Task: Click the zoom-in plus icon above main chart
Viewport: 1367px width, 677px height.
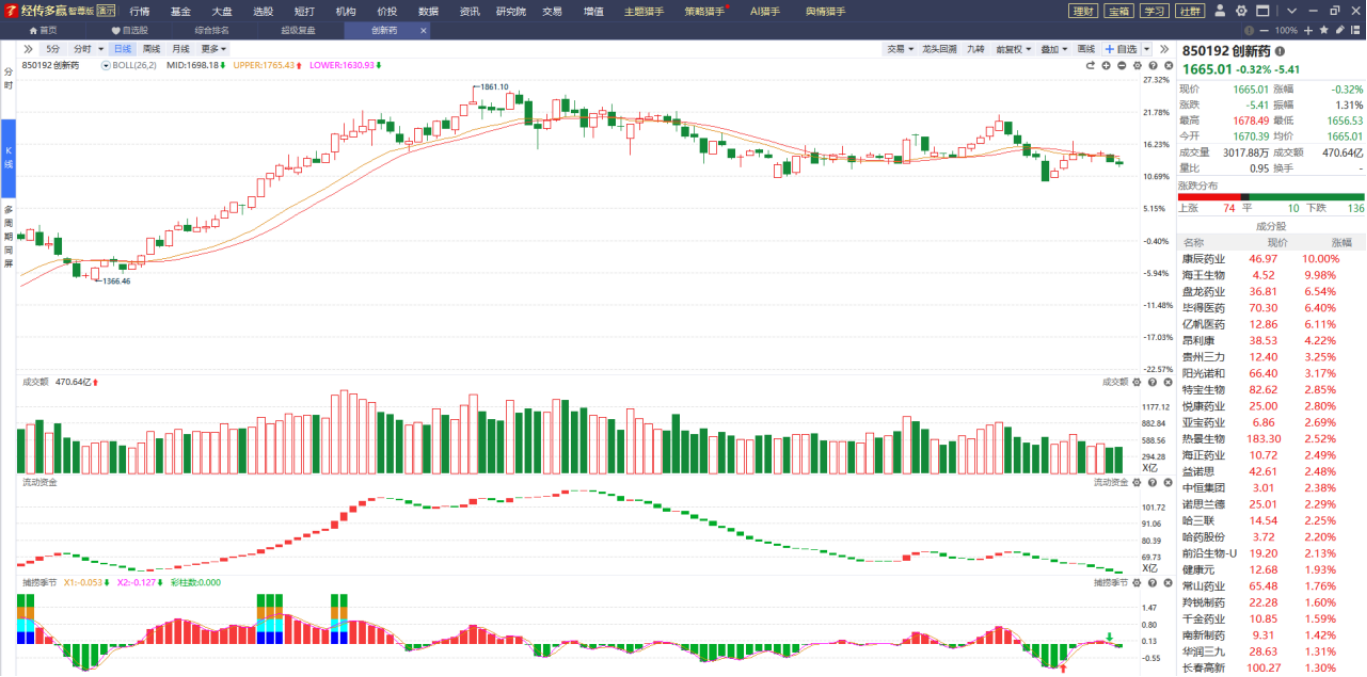Action: click(x=1106, y=65)
